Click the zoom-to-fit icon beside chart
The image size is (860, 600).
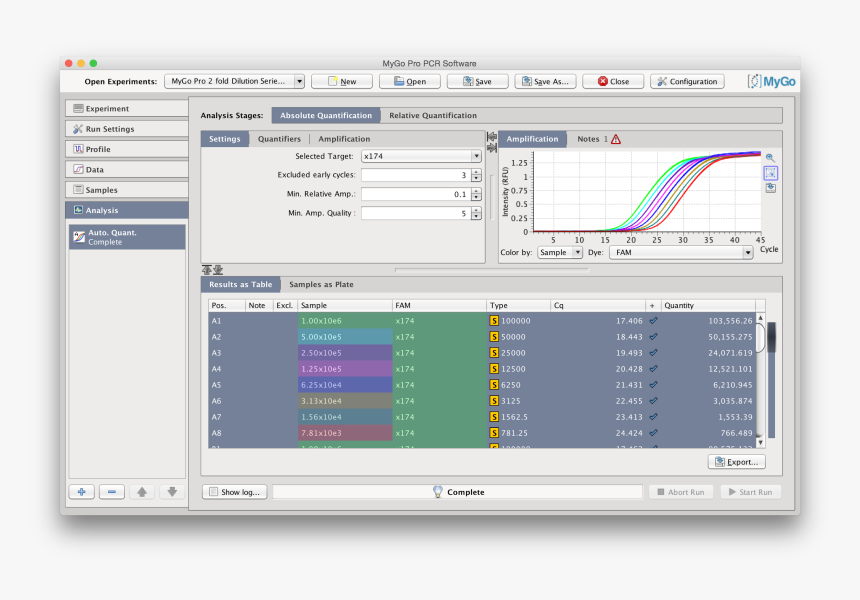tap(771, 173)
